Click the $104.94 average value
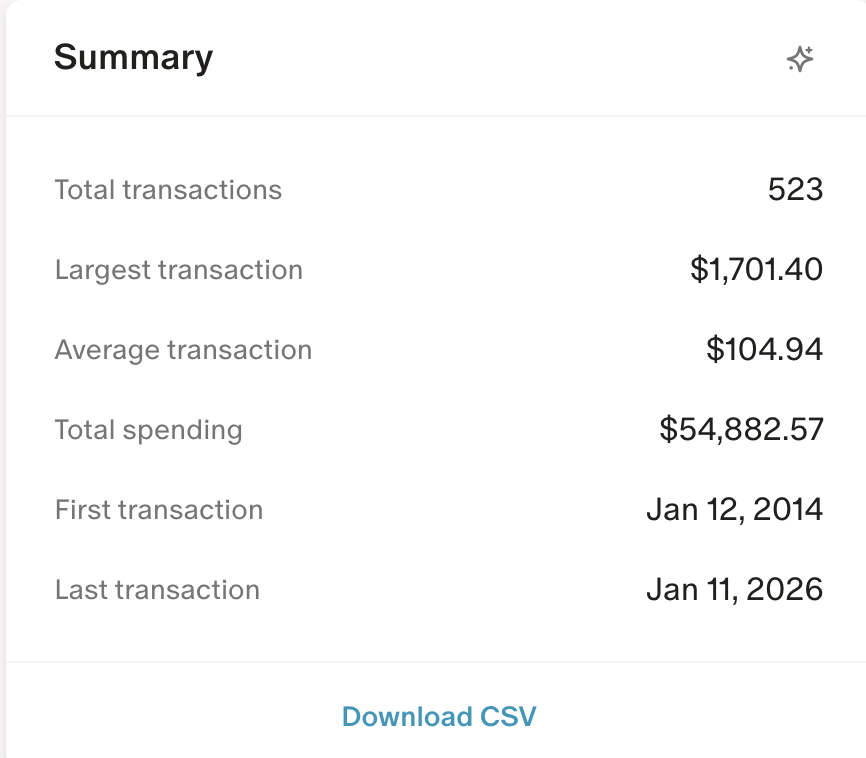This screenshot has width=866, height=758. pos(765,350)
